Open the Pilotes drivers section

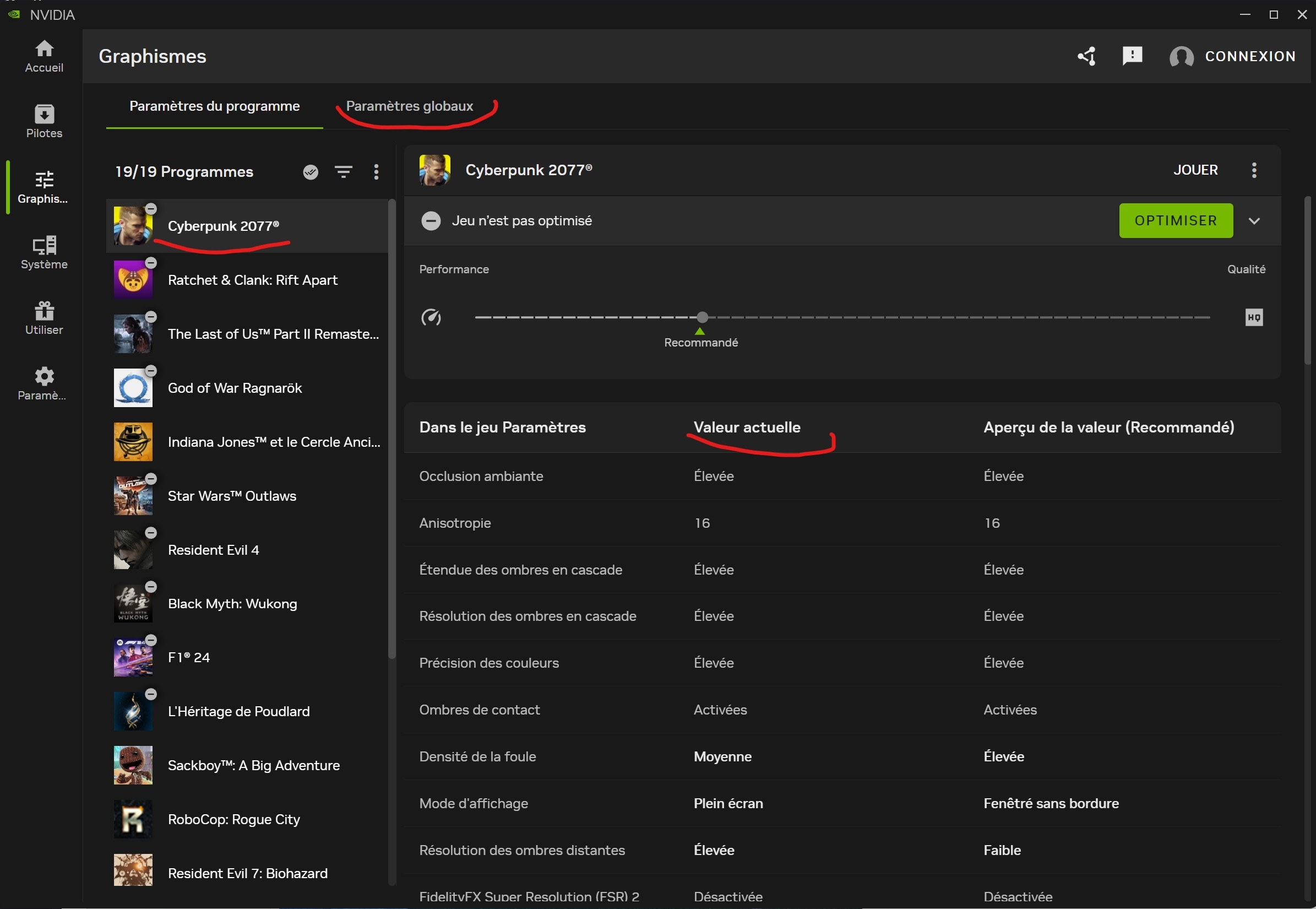click(44, 121)
